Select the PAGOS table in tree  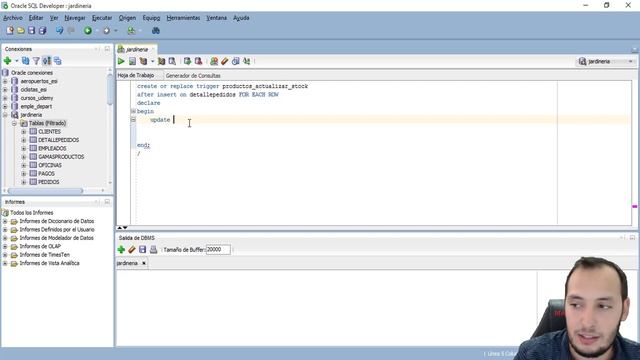coord(46,173)
